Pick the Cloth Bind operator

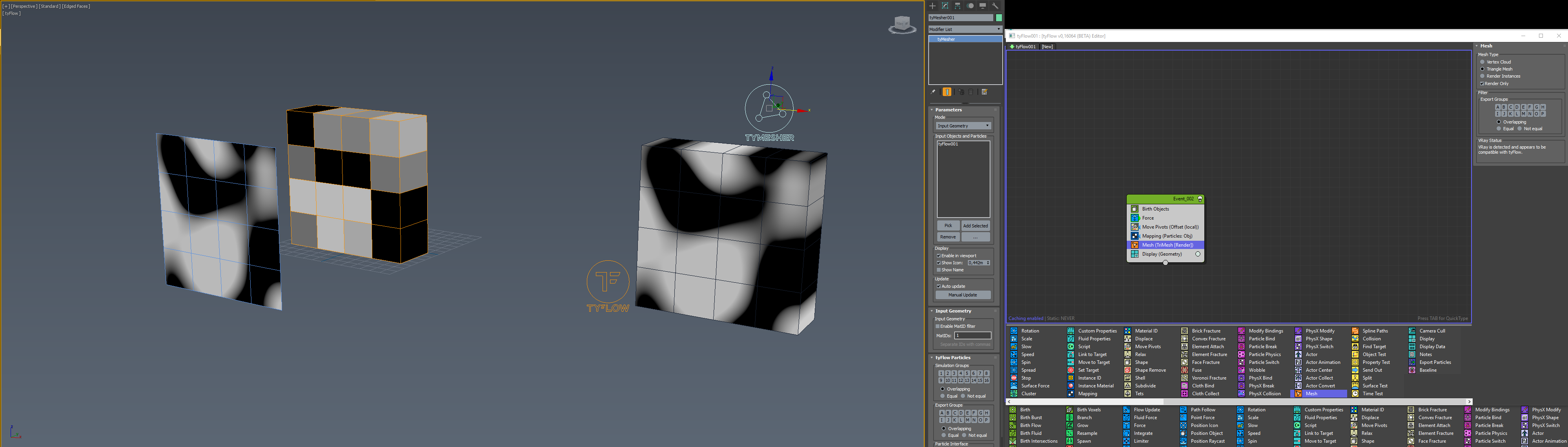[1198, 385]
